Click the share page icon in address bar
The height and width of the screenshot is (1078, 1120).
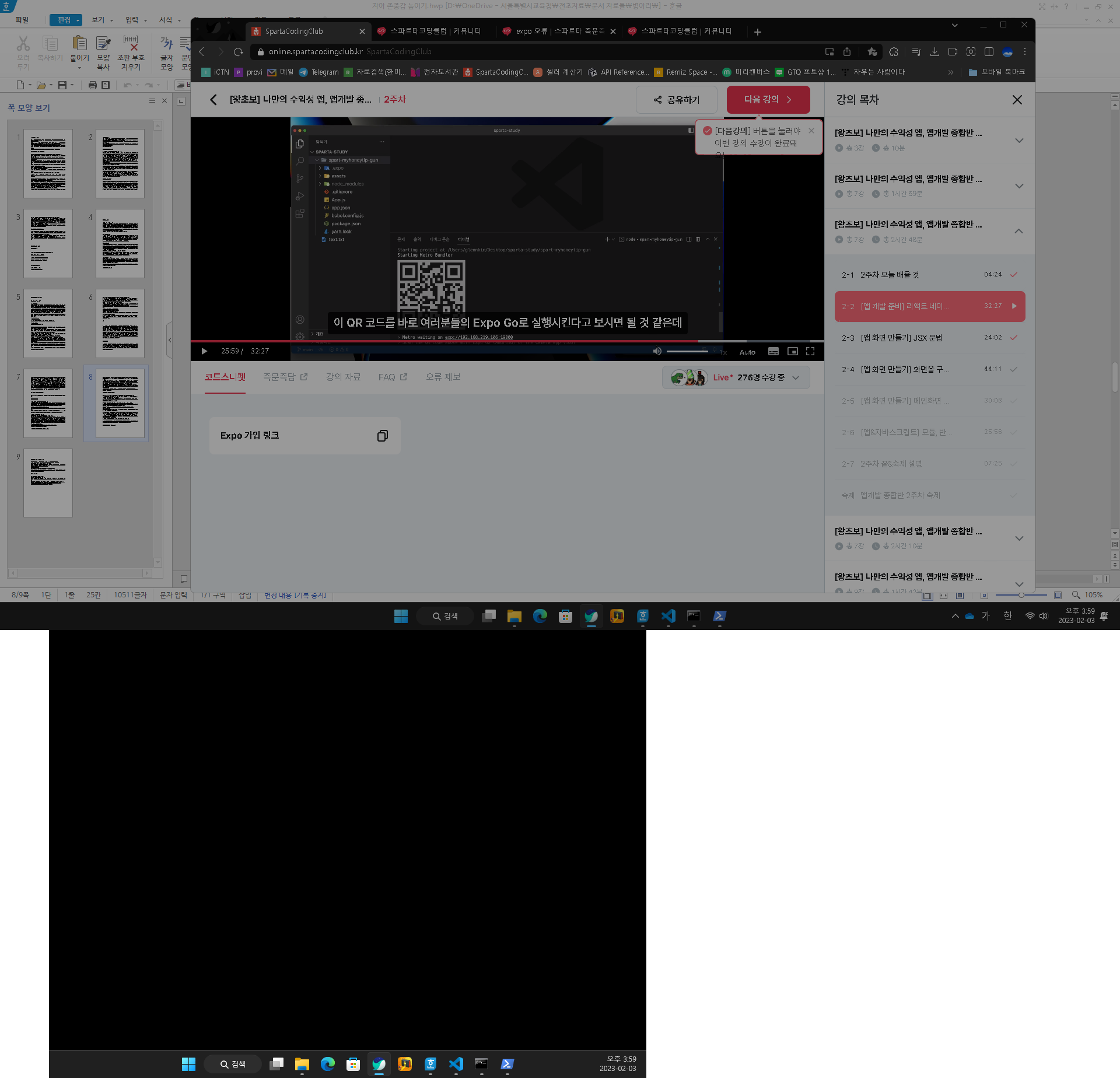tap(847, 52)
